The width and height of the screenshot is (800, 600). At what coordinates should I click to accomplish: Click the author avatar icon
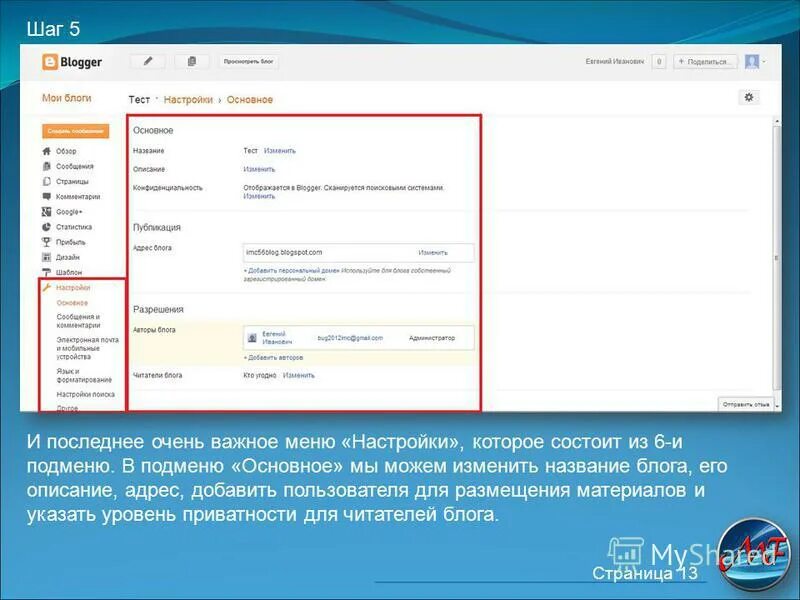[252, 338]
